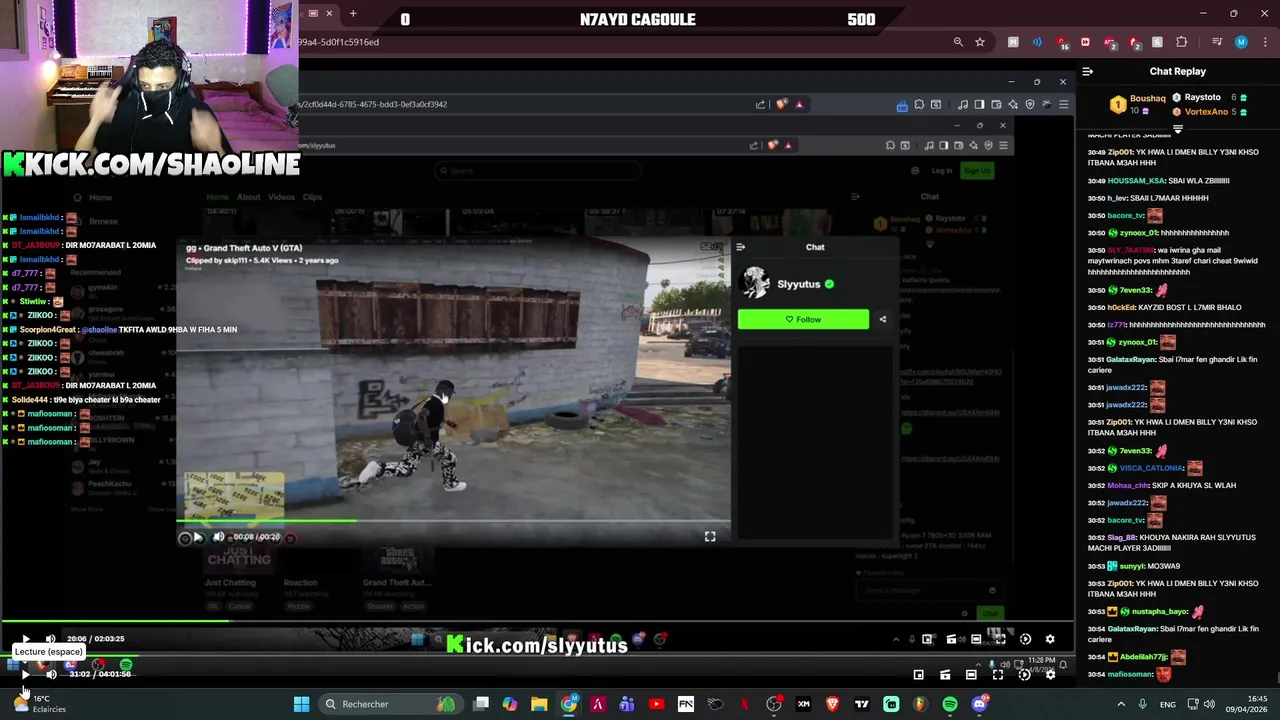
Task: Open the inner browser's Videos tab
Action: point(281,197)
